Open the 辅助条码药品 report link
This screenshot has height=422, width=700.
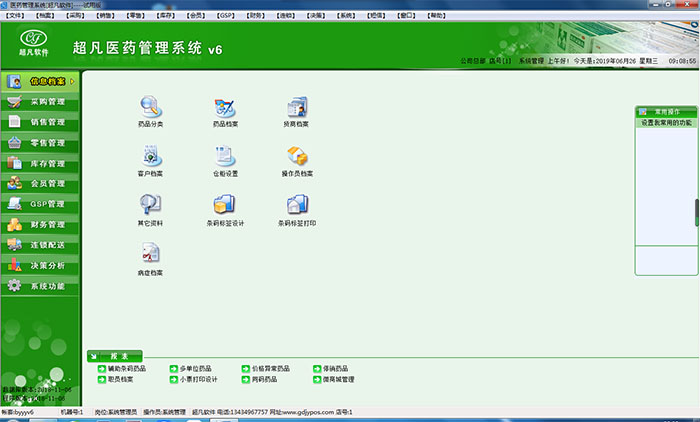tap(122, 368)
